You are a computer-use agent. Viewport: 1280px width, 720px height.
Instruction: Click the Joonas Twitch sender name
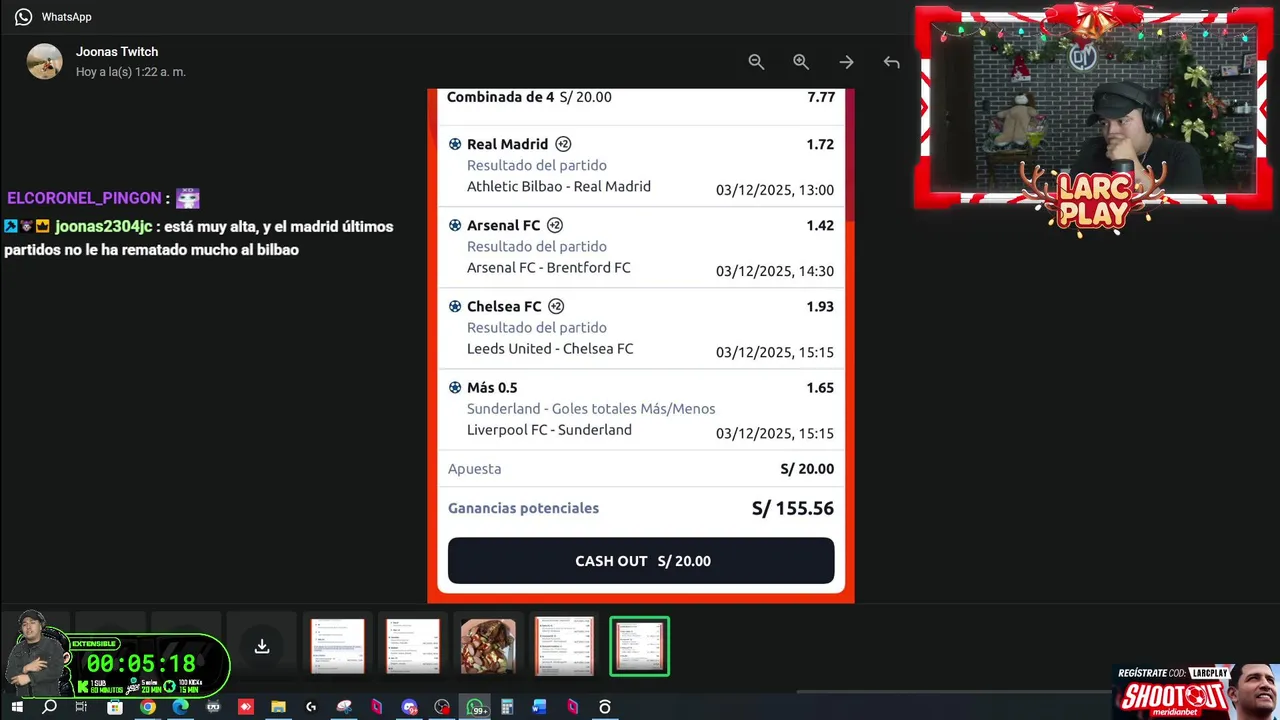(x=117, y=52)
